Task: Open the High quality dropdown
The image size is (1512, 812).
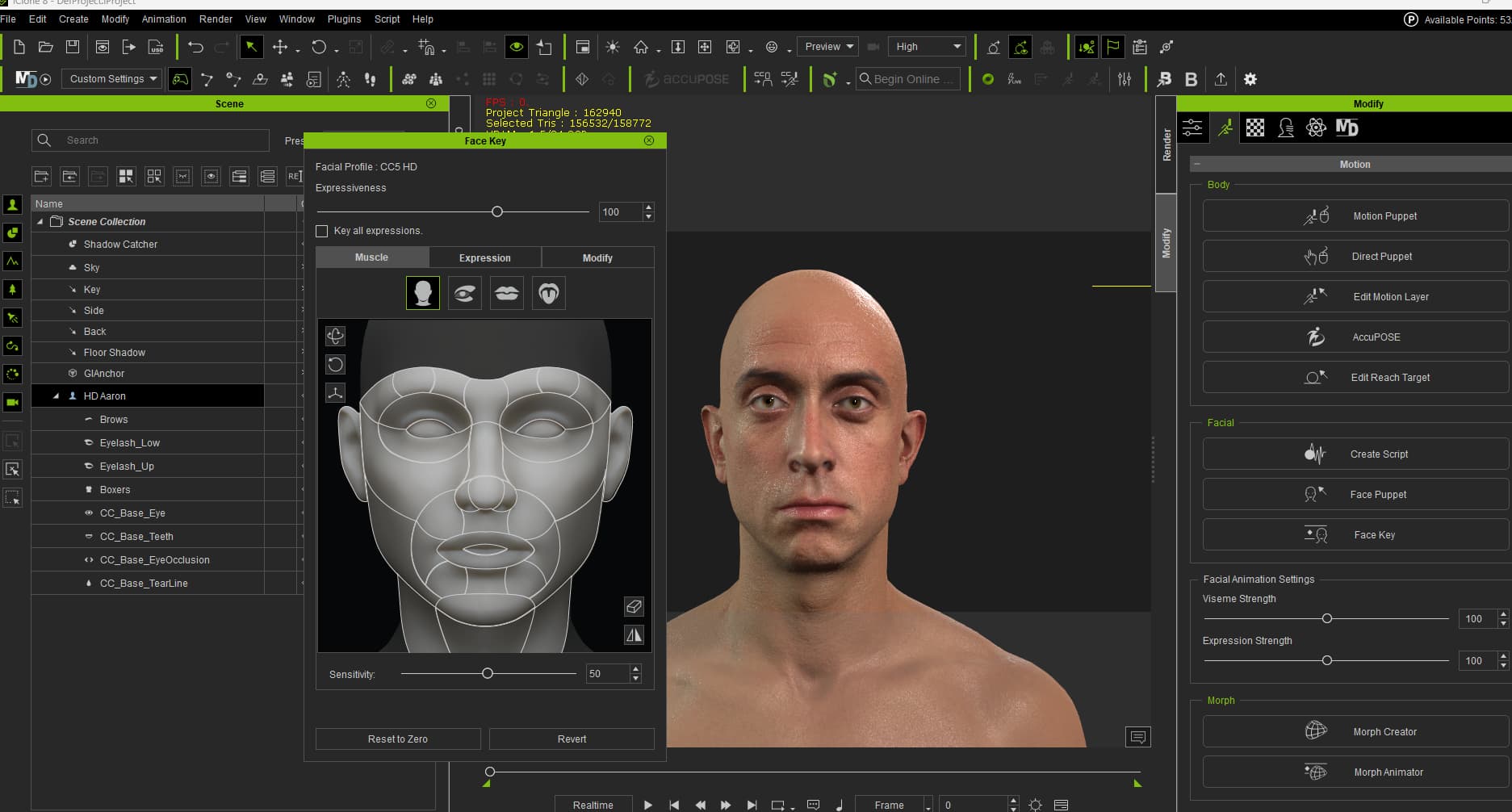Action: (927, 47)
